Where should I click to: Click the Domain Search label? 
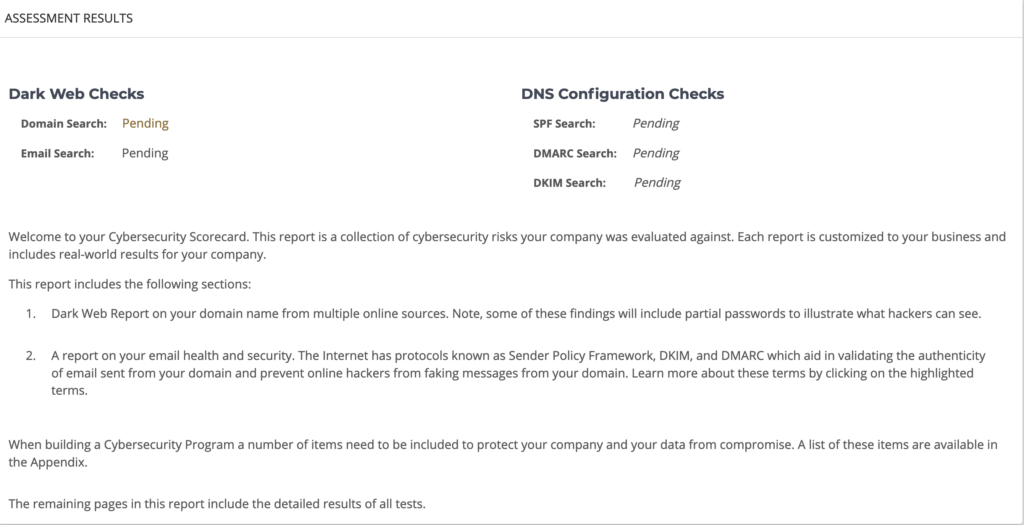coord(63,123)
